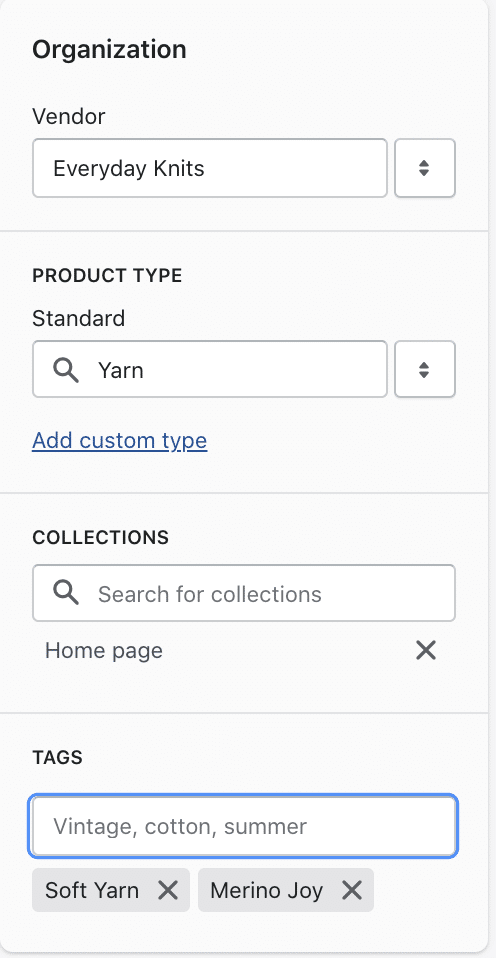Click Add custom type link
The height and width of the screenshot is (958, 496).
[120, 441]
